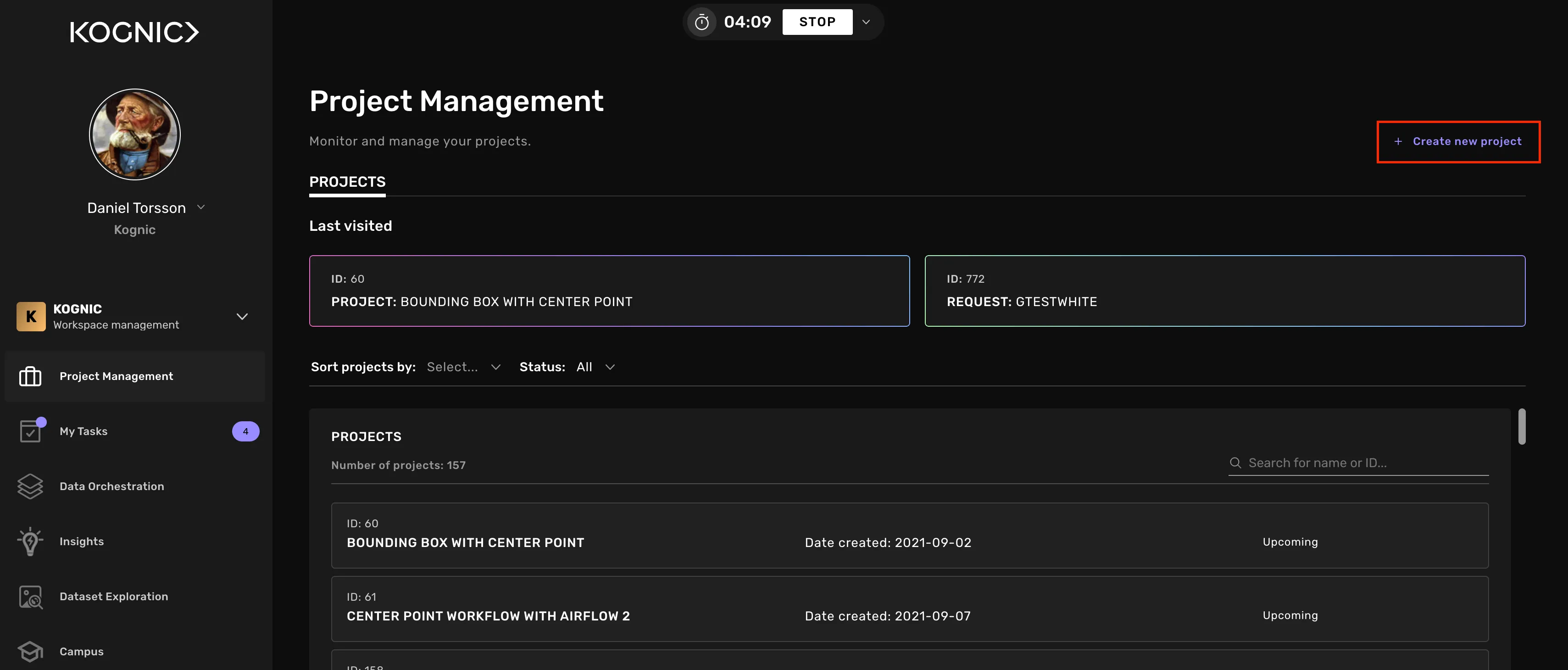Open Bounding Box With Center Point project row
The width and height of the screenshot is (1568, 670).
(x=909, y=536)
